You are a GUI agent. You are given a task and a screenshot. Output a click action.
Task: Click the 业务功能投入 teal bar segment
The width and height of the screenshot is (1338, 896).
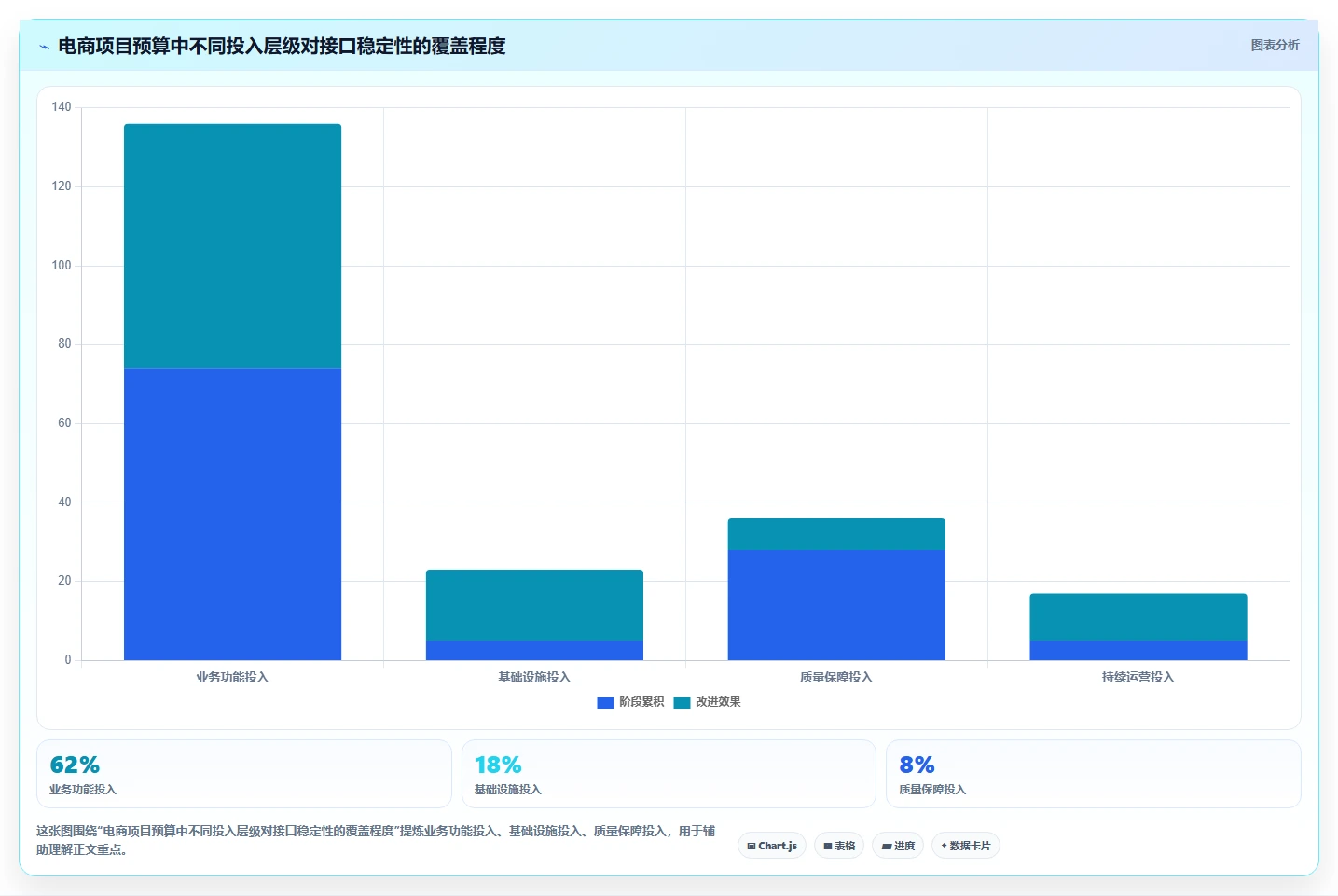point(232,246)
